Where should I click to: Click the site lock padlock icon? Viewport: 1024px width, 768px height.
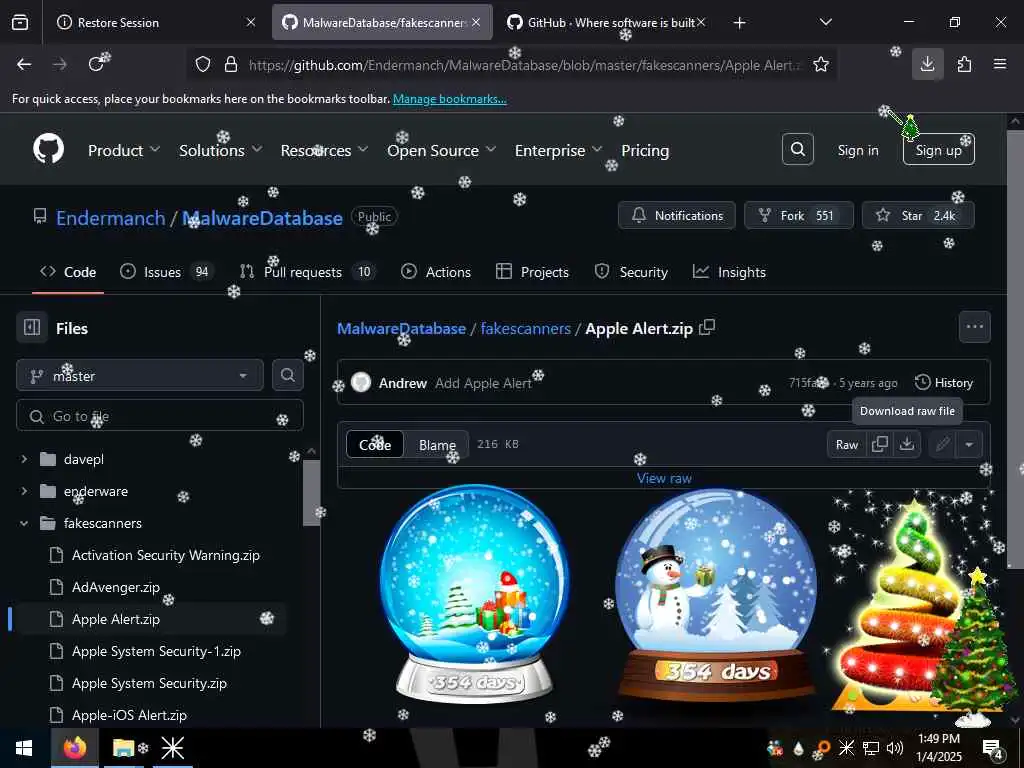pyautogui.click(x=231, y=64)
